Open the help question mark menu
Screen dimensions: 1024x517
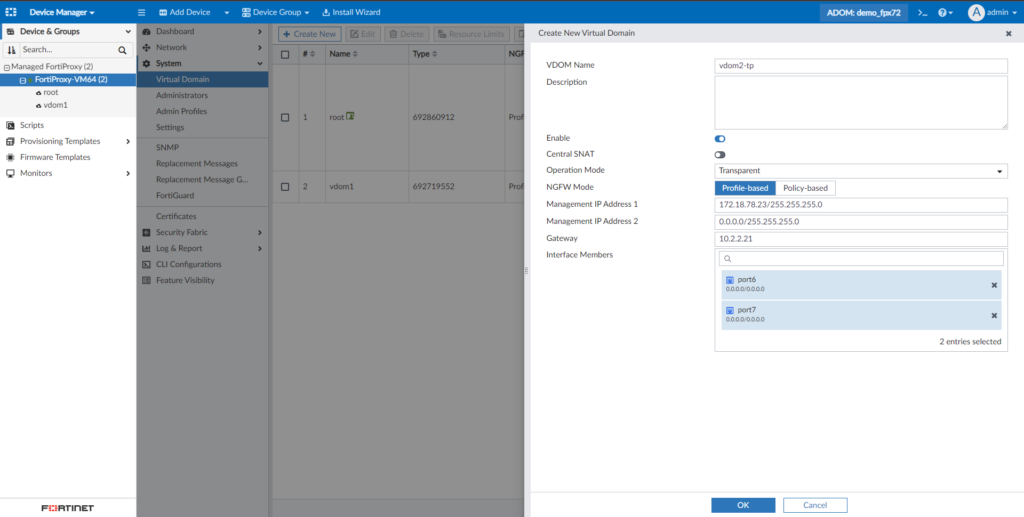click(x=945, y=12)
